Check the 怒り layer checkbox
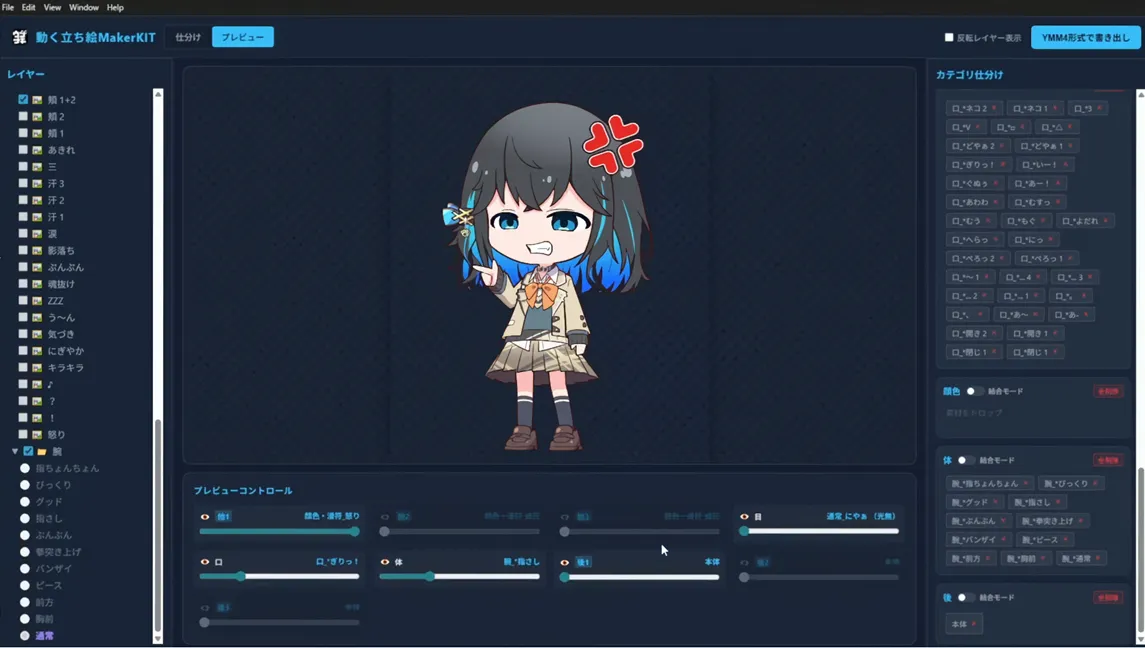The width and height of the screenshot is (1145, 648). (23, 434)
